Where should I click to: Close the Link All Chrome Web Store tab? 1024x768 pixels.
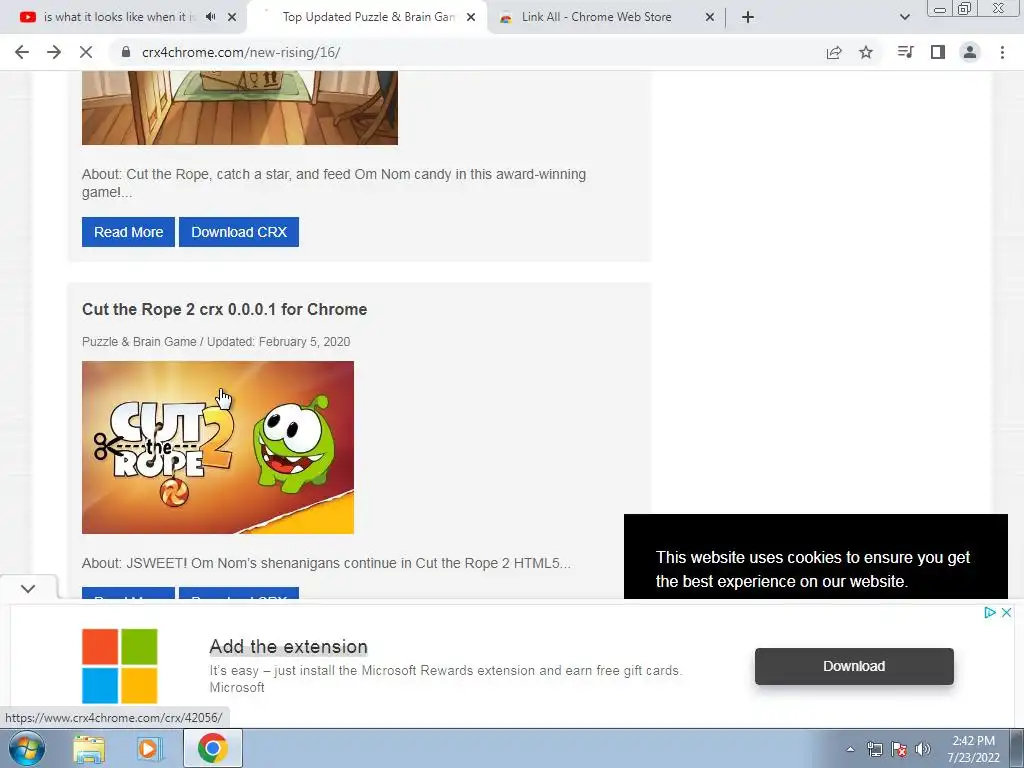click(x=710, y=17)
